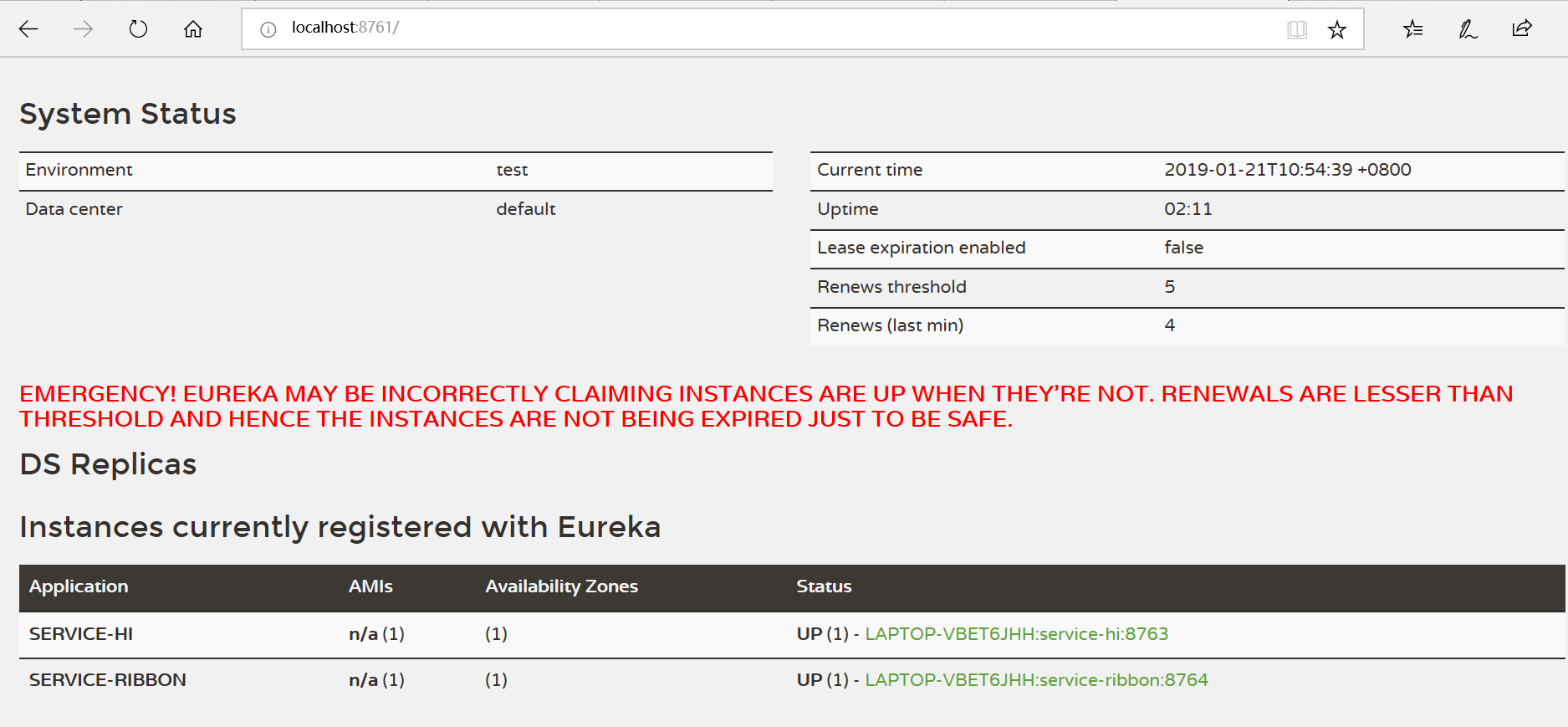Select n/a (1) AMIs cell for SERVICE-RIBBON
Screen dimensions: 1568x727
tap(376, 680)
